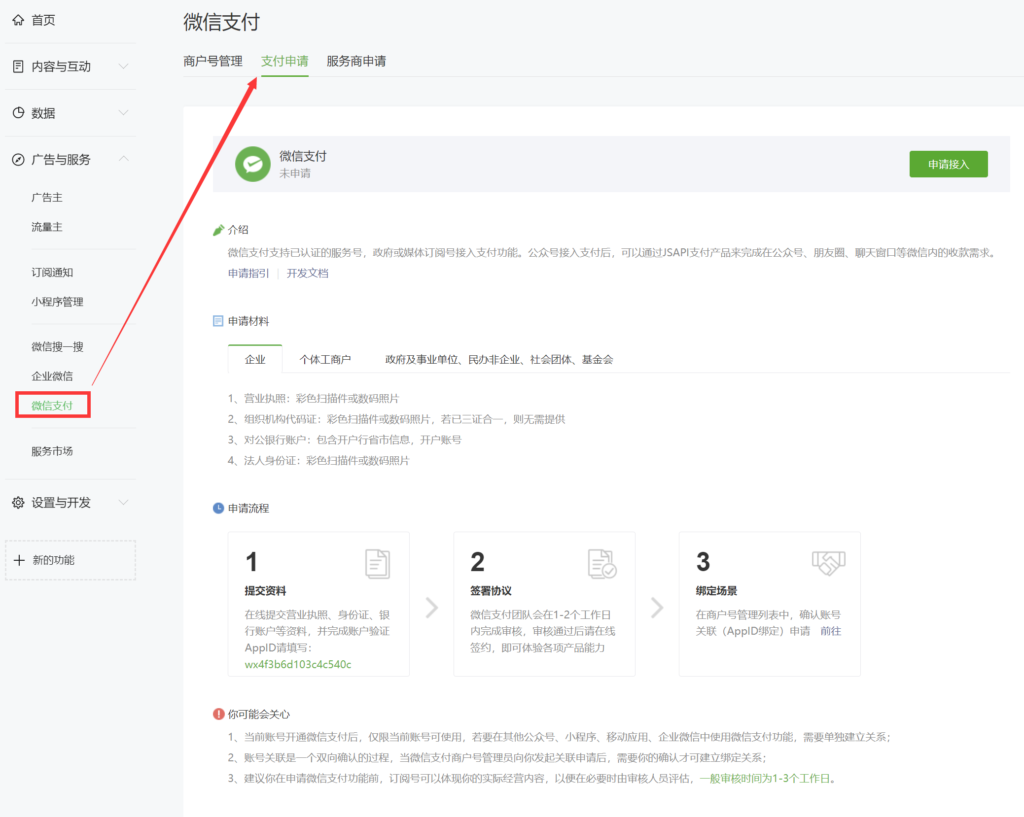Expand the 设置与开发 menu chevron
The width and height of the screenshot is (1024, 817).
pos(123,502)
